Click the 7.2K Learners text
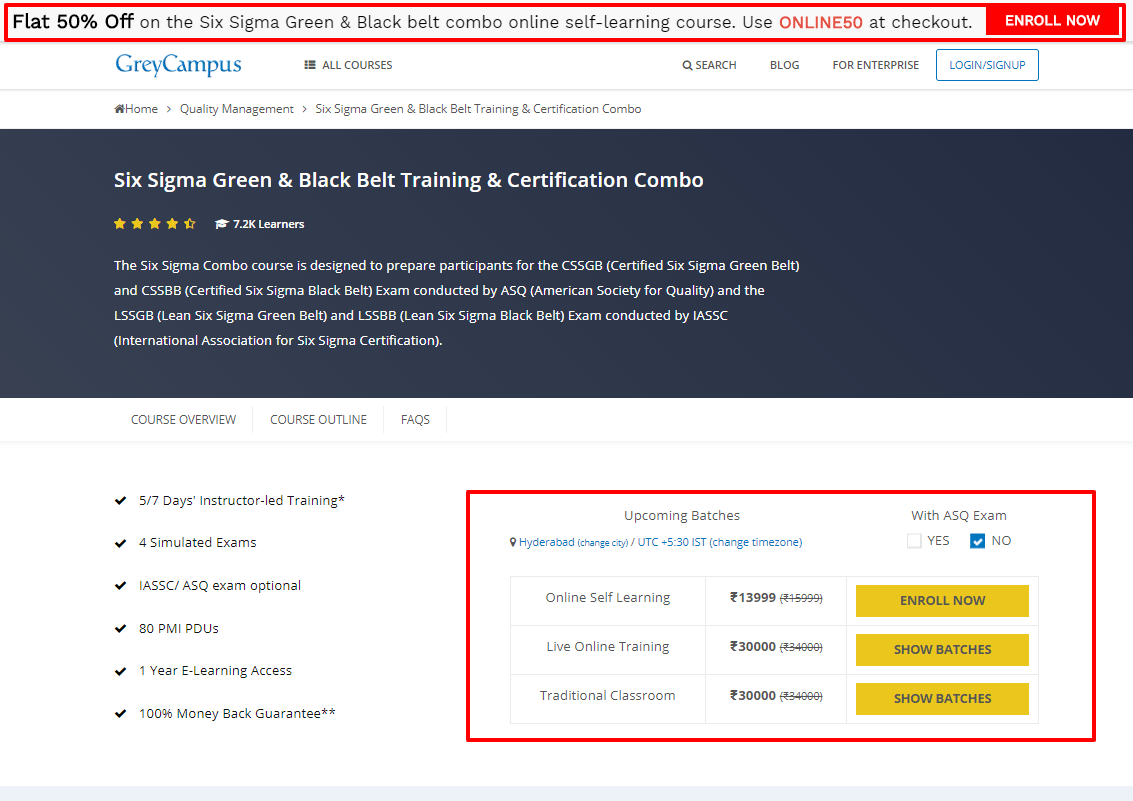The image size is (1133, 801). point(269,225)
